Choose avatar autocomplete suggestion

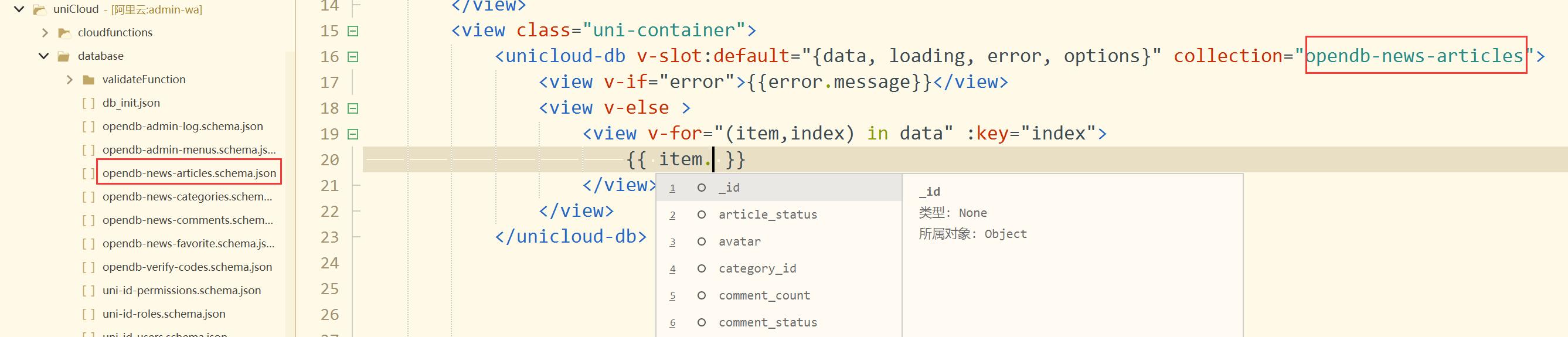coord(779,241)
